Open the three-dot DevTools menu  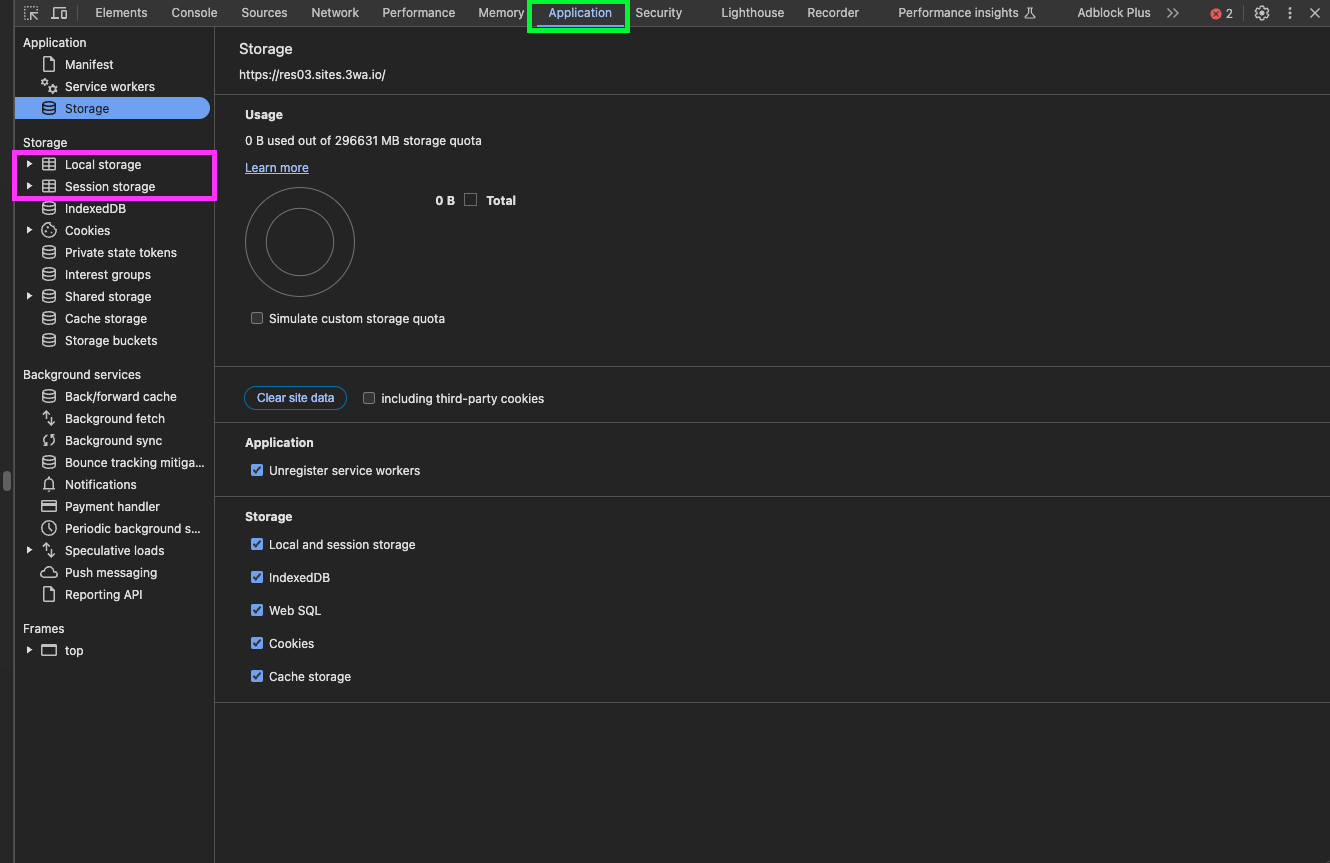pos(1289,13)
